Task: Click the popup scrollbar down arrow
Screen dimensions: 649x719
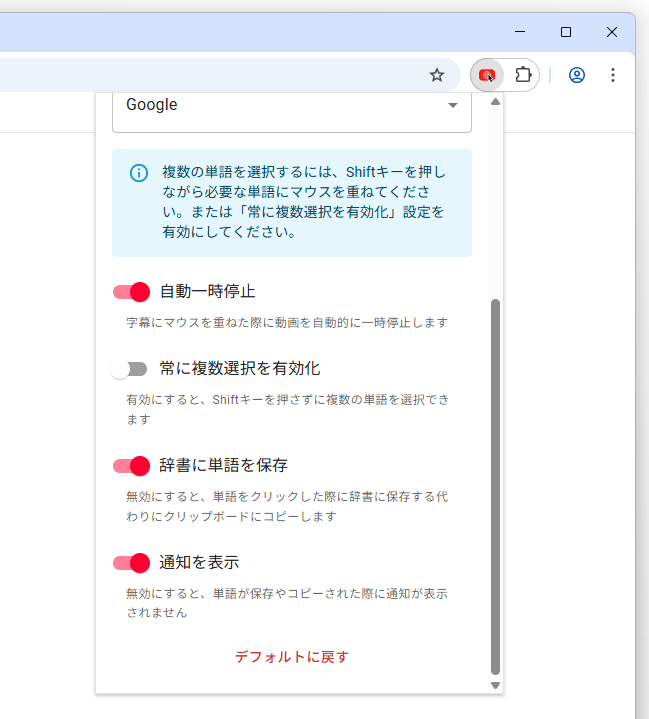Action: [x=495, y=686]
